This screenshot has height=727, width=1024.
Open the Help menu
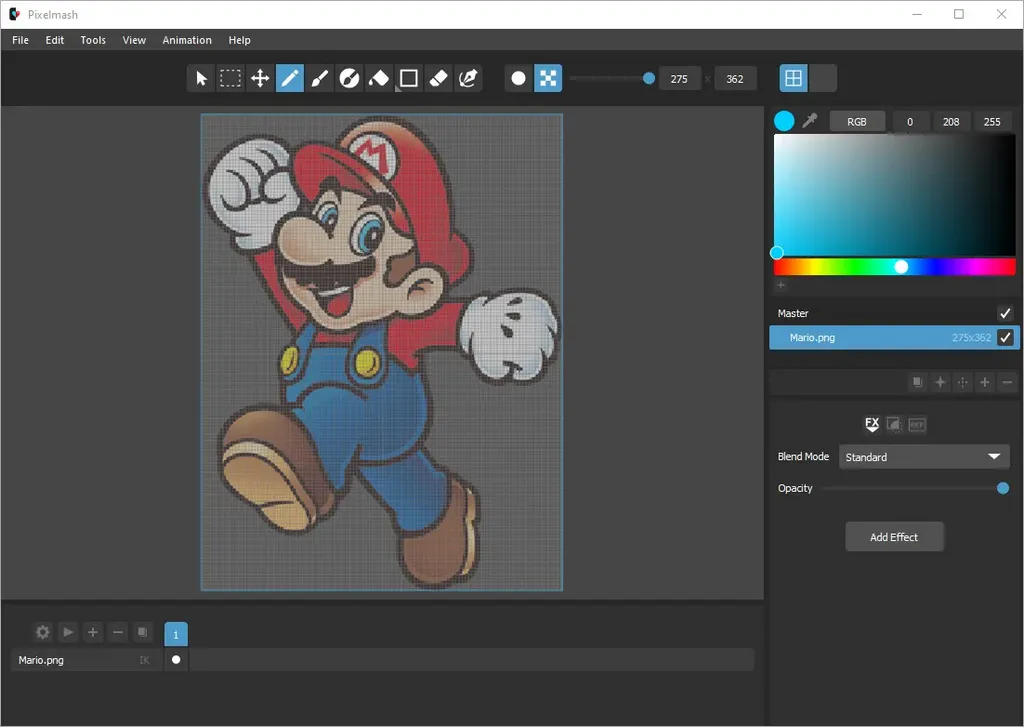[x=239, y=40]
